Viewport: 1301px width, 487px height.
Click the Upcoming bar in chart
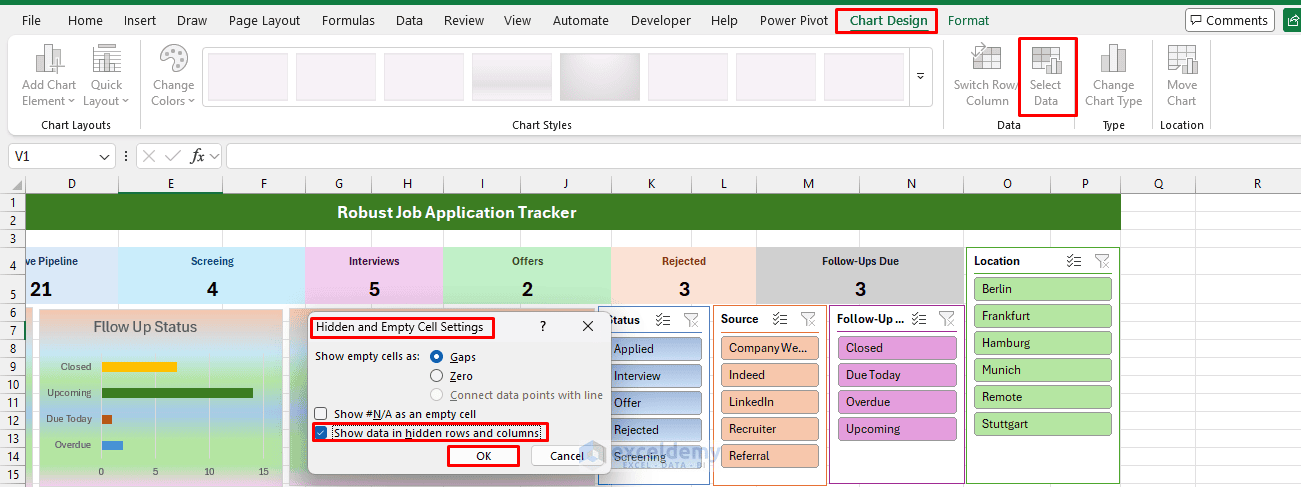point(177,393)
